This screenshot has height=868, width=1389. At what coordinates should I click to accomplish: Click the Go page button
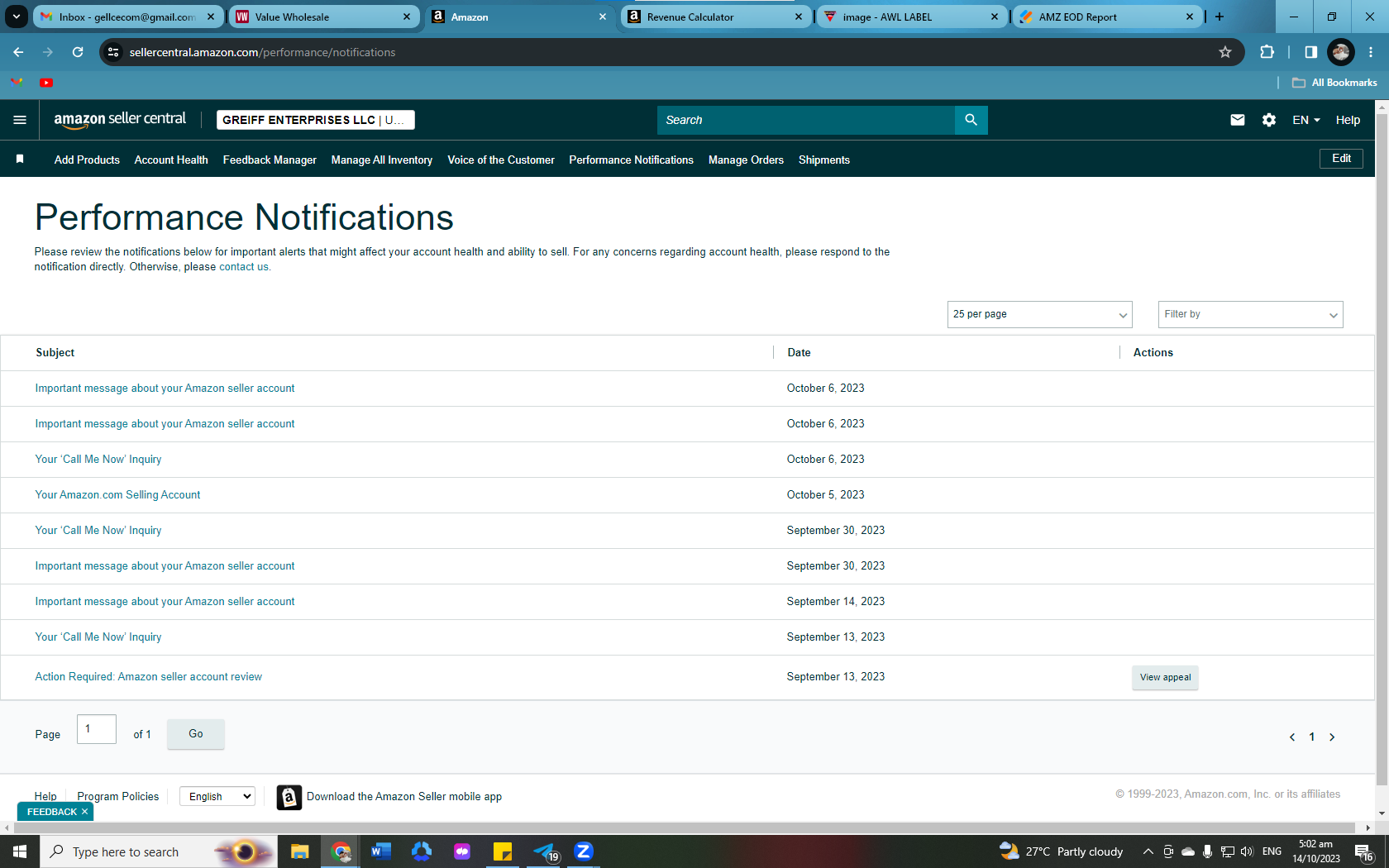coord(196,733)
